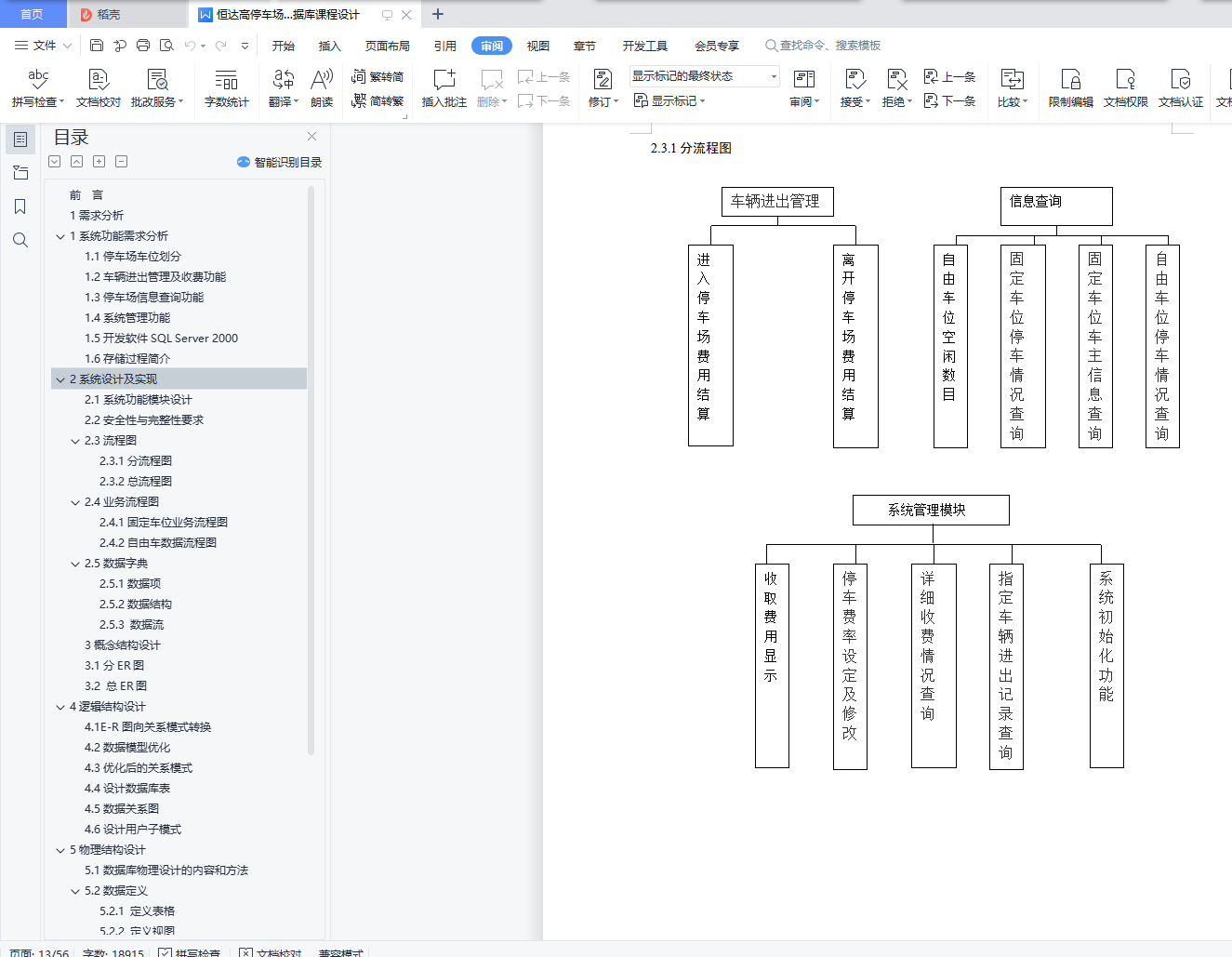Click the 查找命令、搜索模板 search field
The height and width of the screenshot is (957, 1232).
[x=823, y=46]
